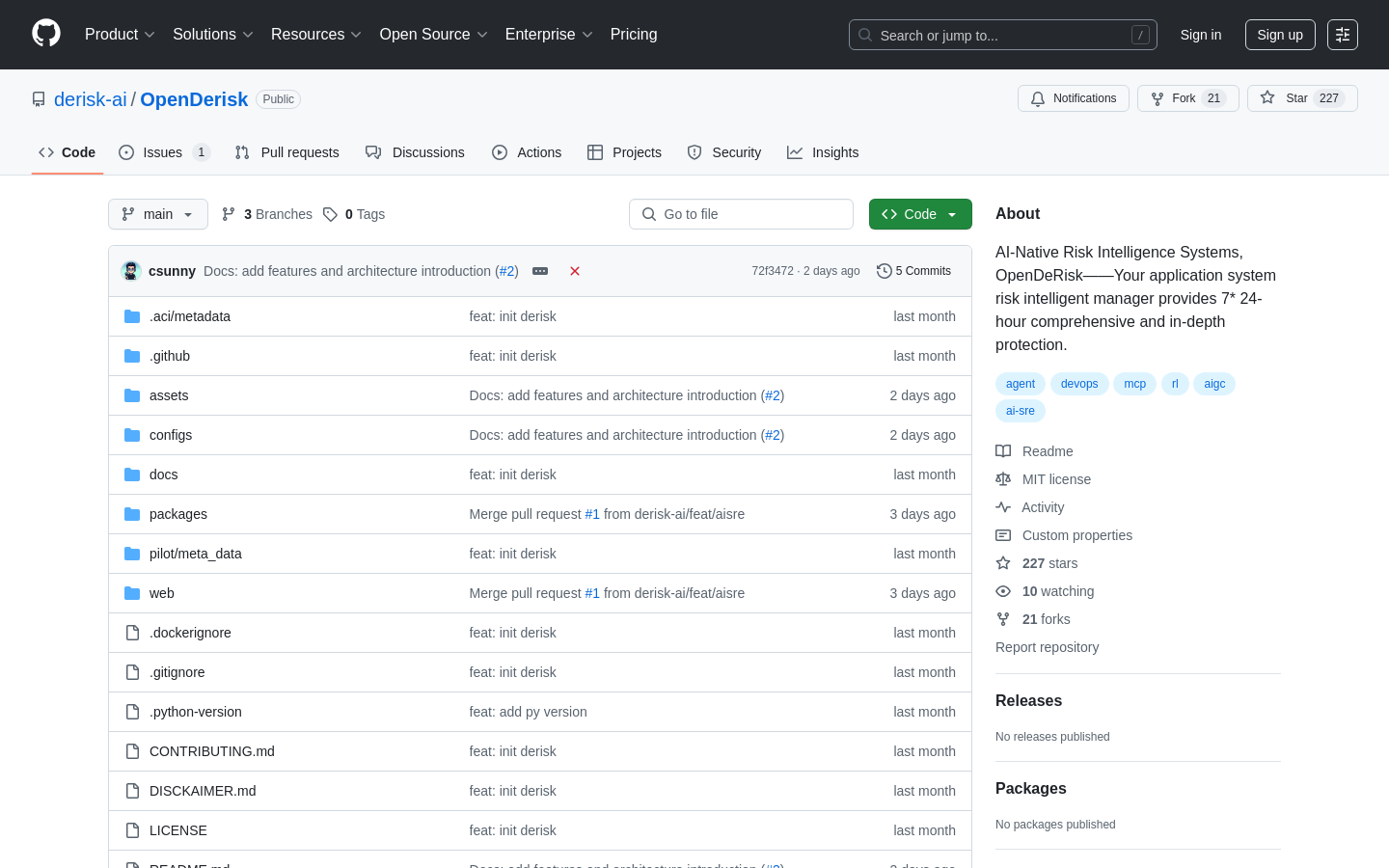This screenshot has width=1389, height=868.
Task: Open the .python-version file
Action: coord(196,712)
